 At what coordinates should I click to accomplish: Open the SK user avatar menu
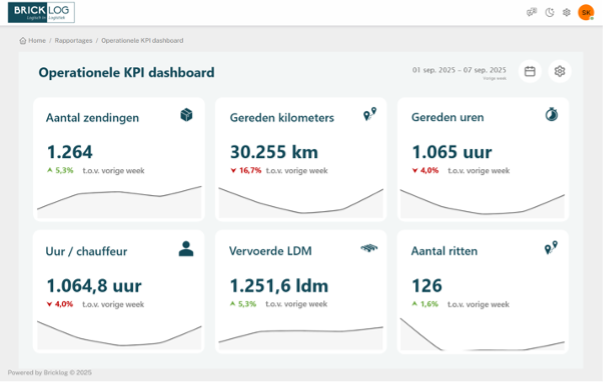tap(586, 12)
